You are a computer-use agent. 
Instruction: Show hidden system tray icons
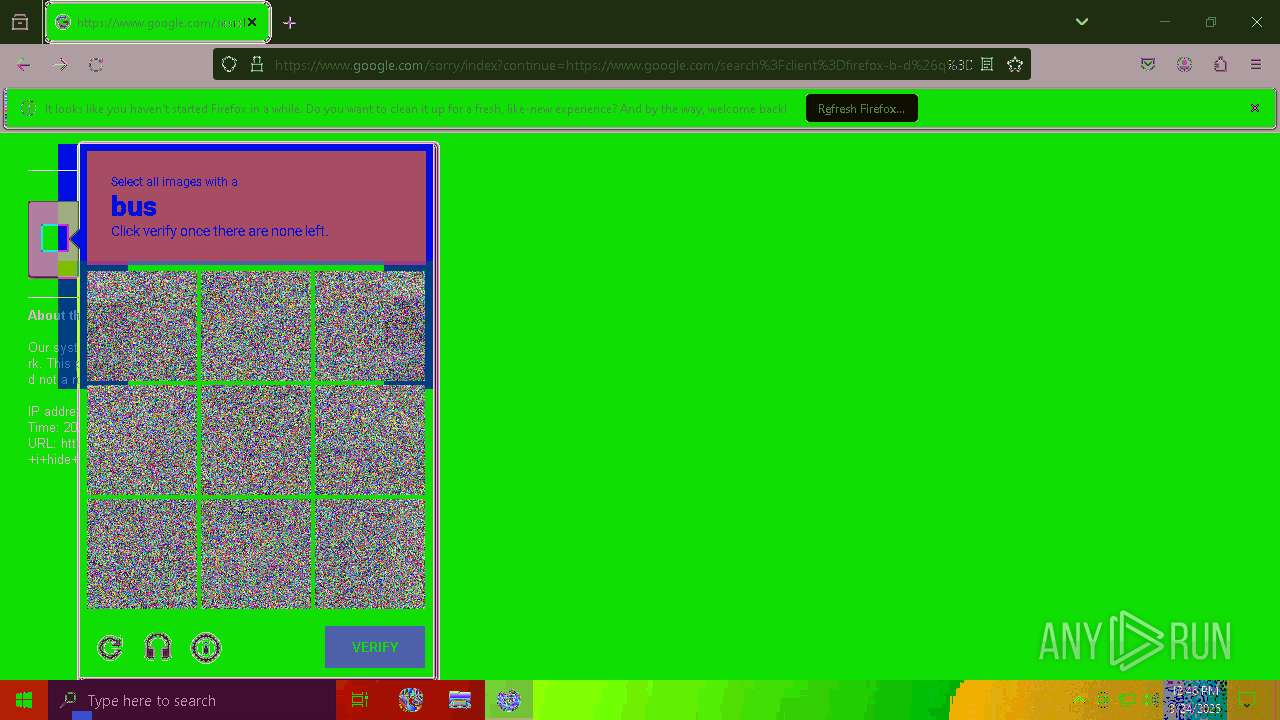coord(1079,700)
